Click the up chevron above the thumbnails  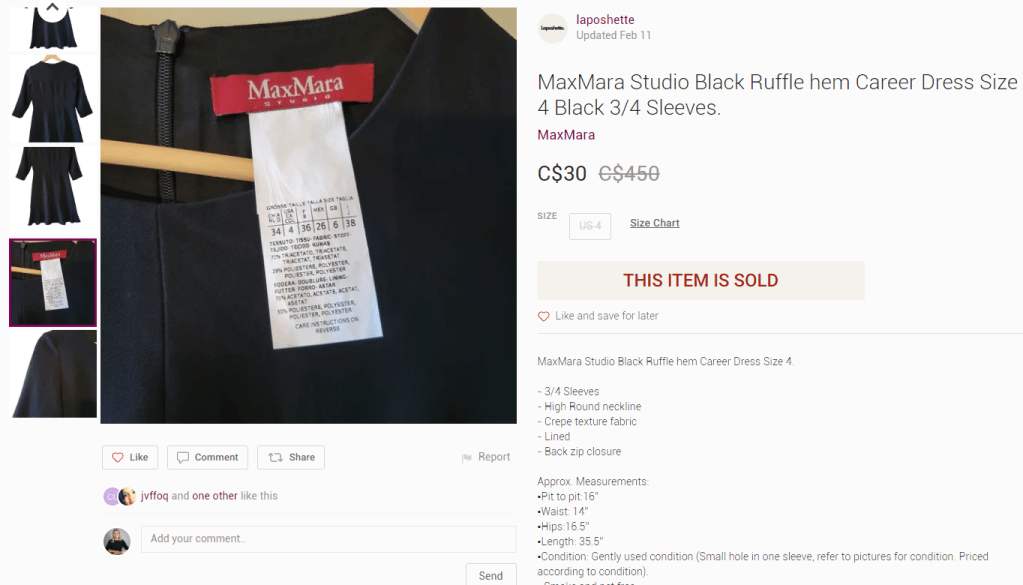tap(52, 8)
